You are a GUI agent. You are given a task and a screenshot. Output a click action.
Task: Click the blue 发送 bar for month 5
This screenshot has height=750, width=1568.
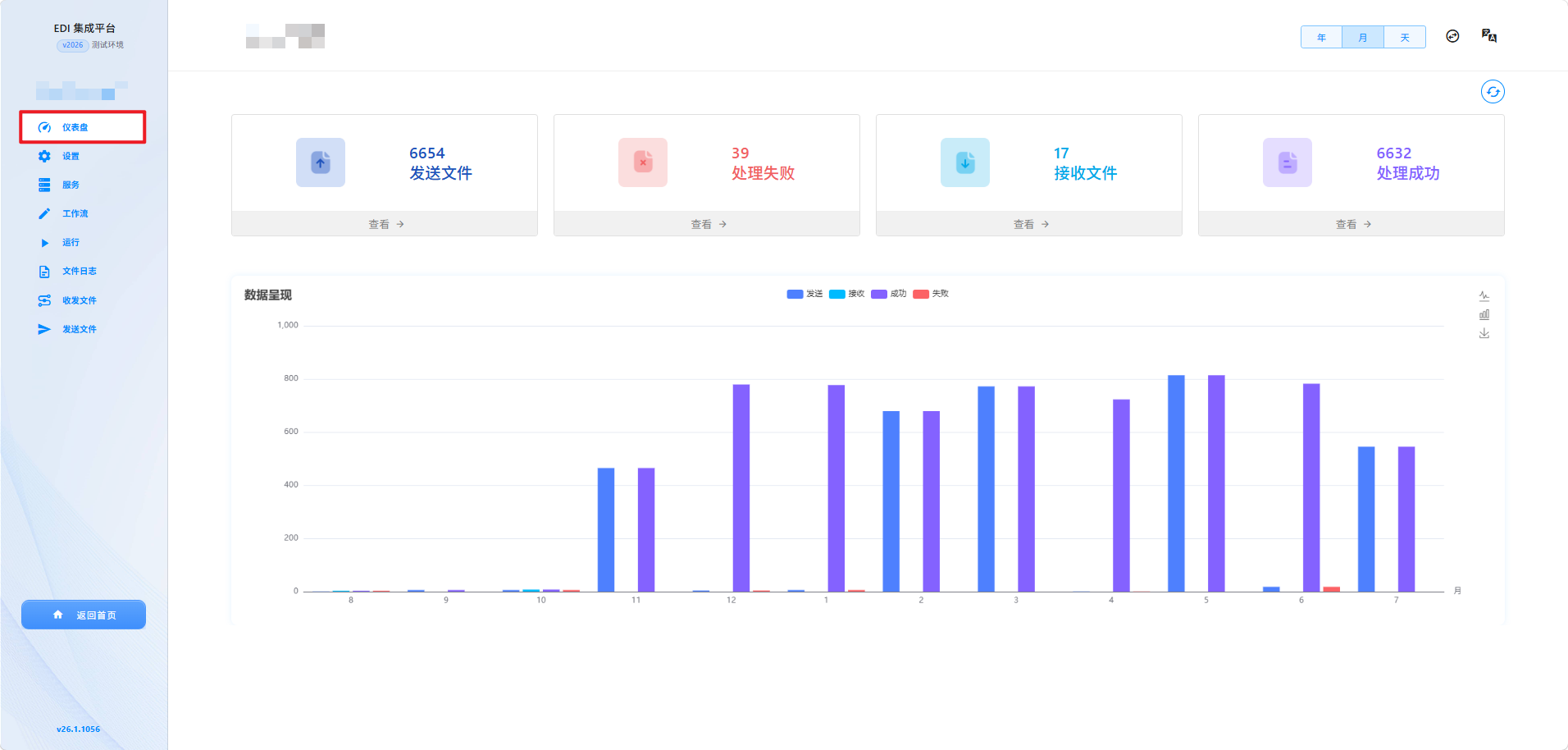[1176, 483]
